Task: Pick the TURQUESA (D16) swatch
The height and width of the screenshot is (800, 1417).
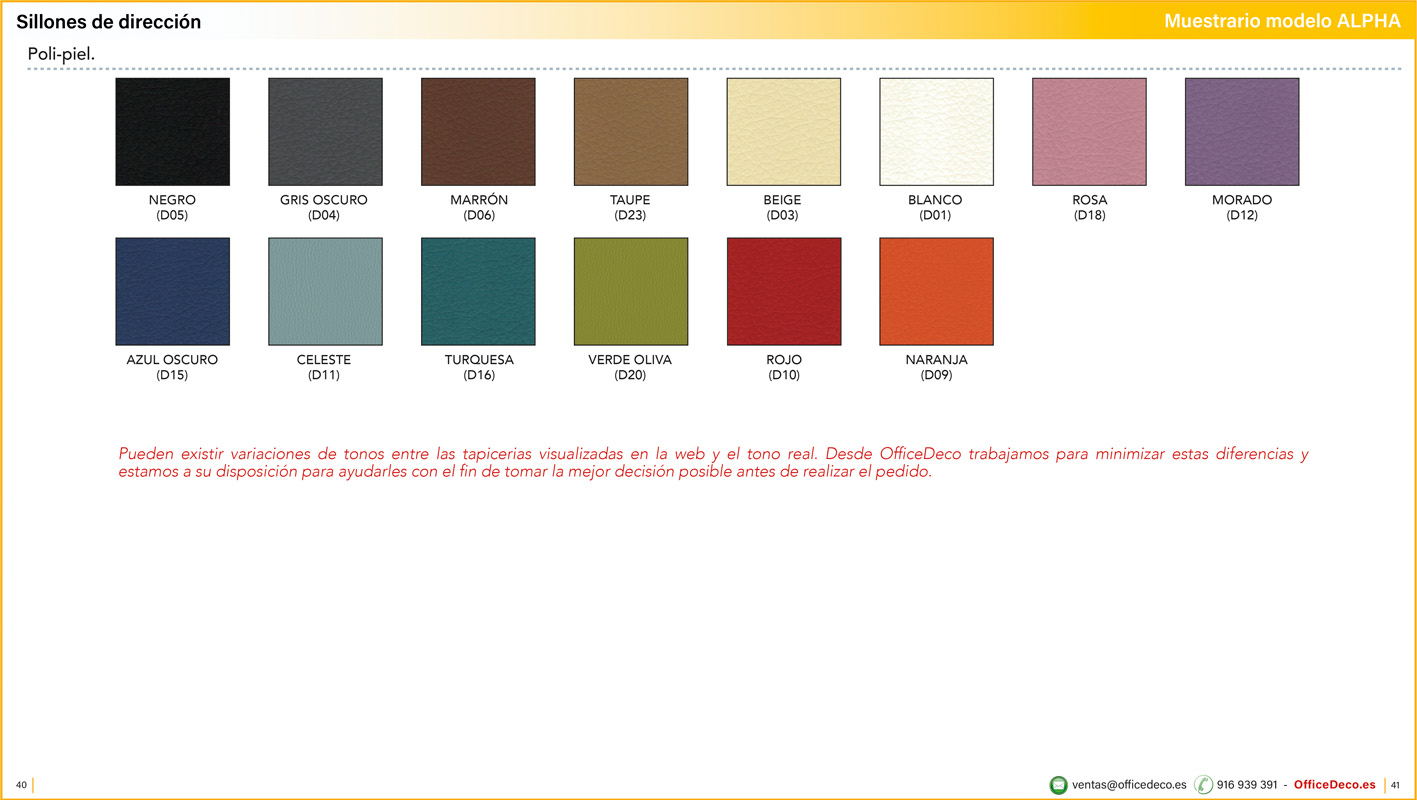Action: (x=478, y=292)
